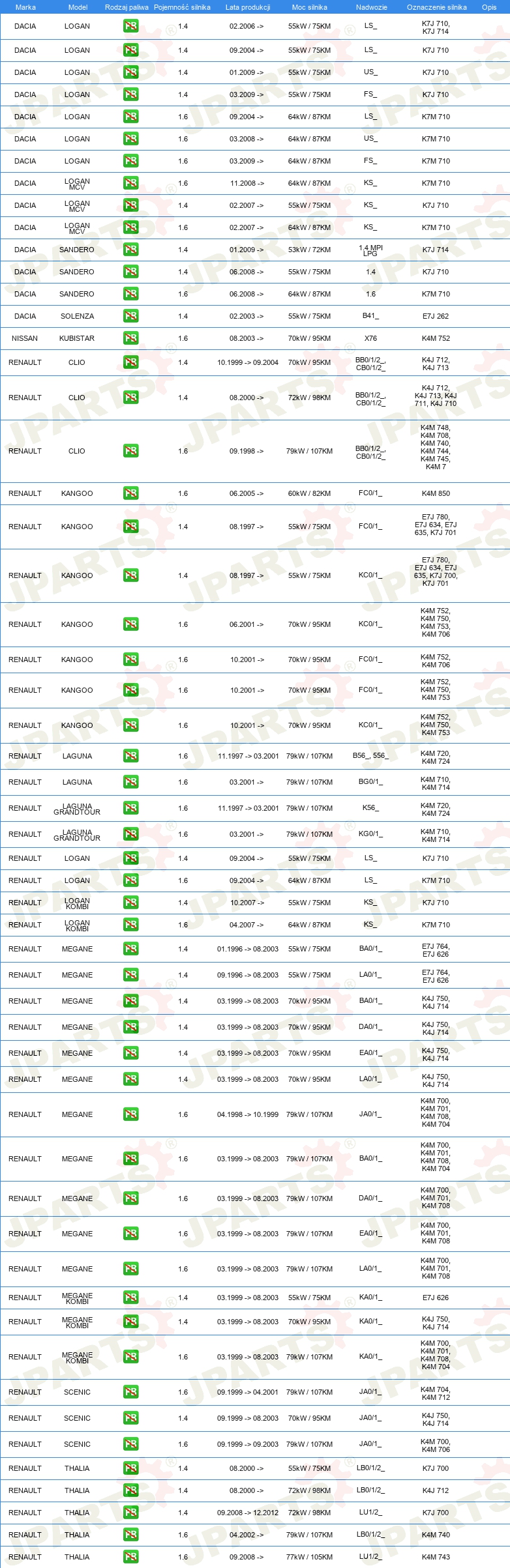Click fuel icon in Kangoo 60kW / 82KM row

point(130,493)
